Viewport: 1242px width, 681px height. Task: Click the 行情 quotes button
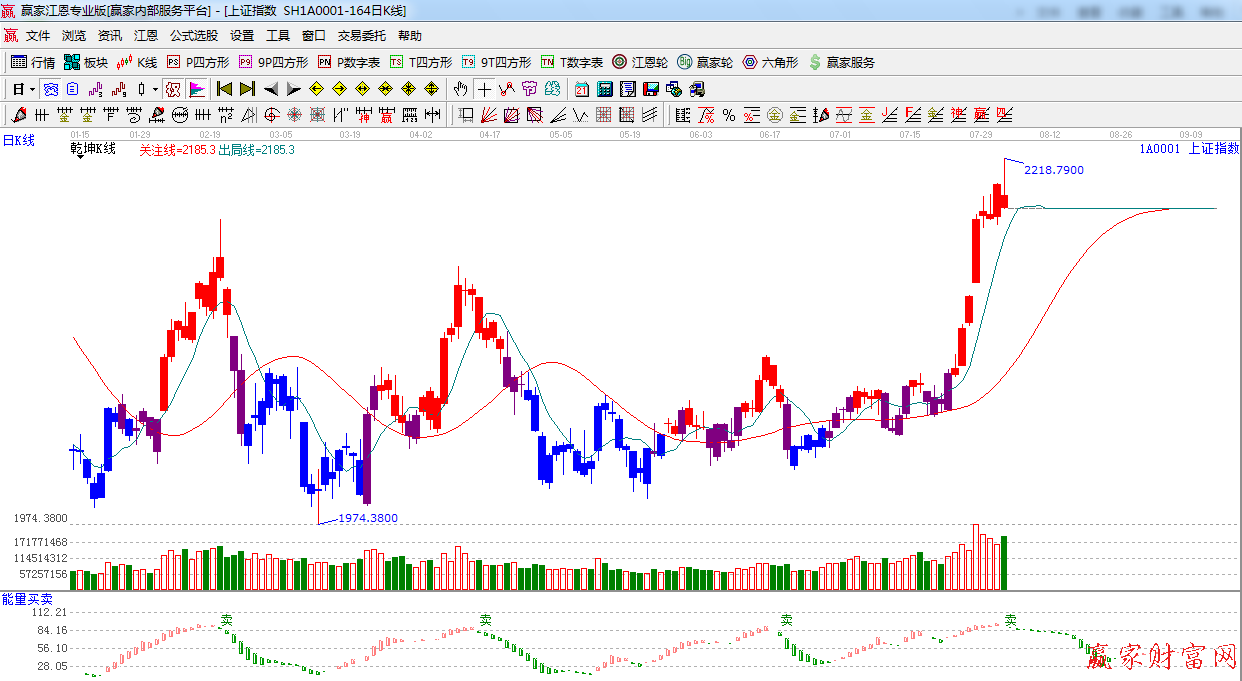[33, 62]
